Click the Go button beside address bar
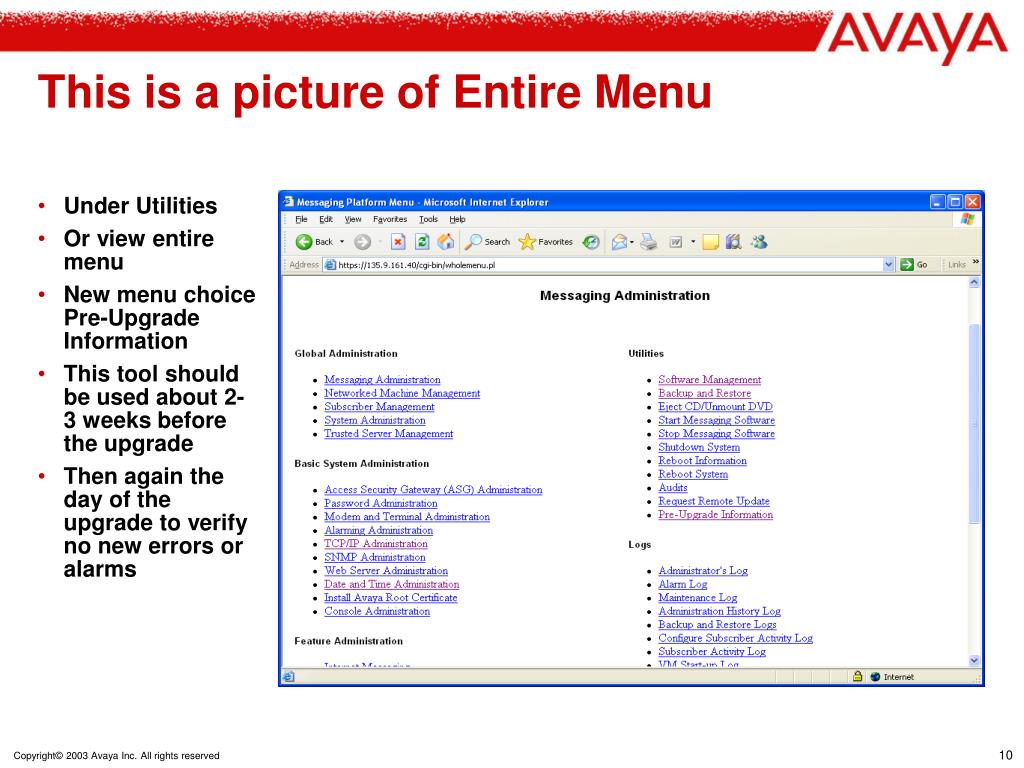This screenshot has width=1024, height=768. [x=914, y=264]
